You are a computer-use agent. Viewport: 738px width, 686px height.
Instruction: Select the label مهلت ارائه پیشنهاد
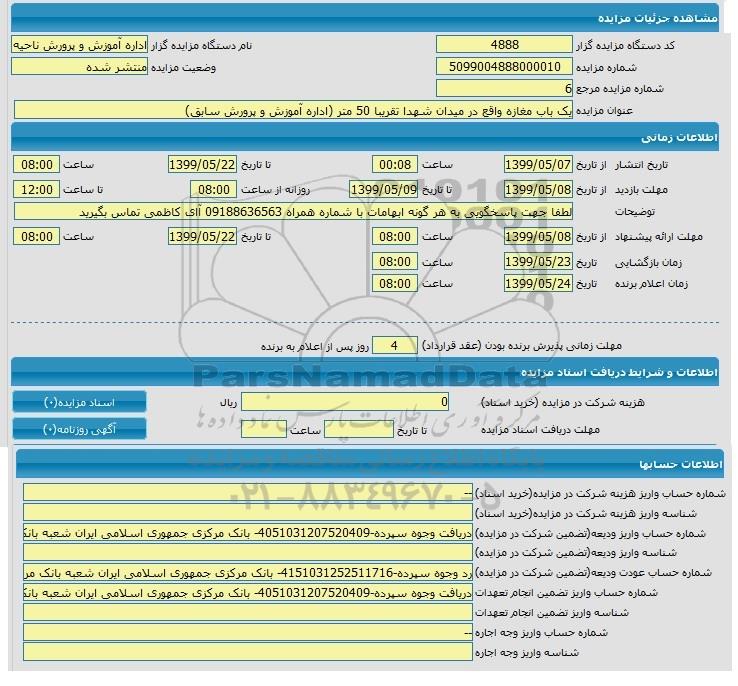coord(658,237)
